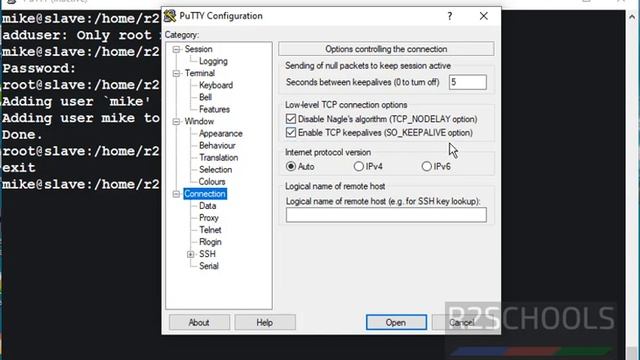Open the Appearance category
Image resolution: width=640 pixels, height=360 pixels.
click(x=220, y=133)
